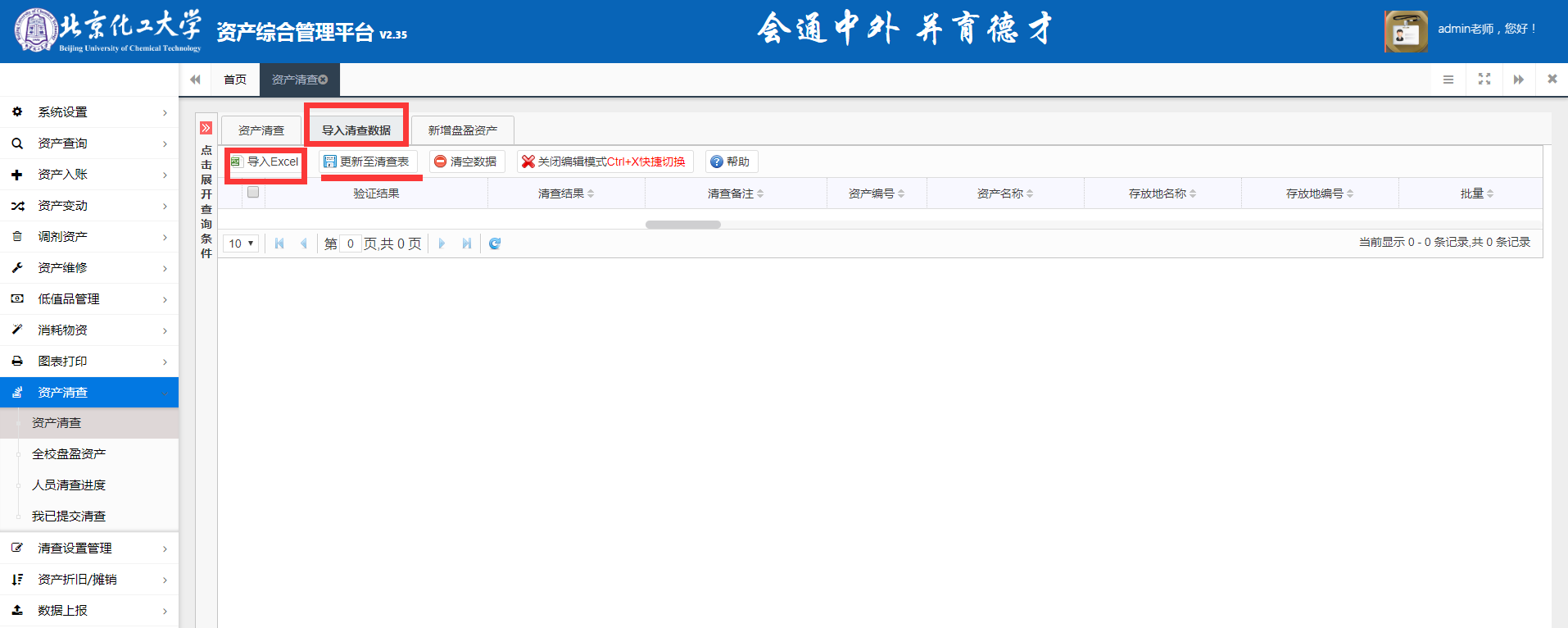Switch to the 新增盘盈资产 tab
This screenshot has height=628, width=1568.
coord(462,130)
